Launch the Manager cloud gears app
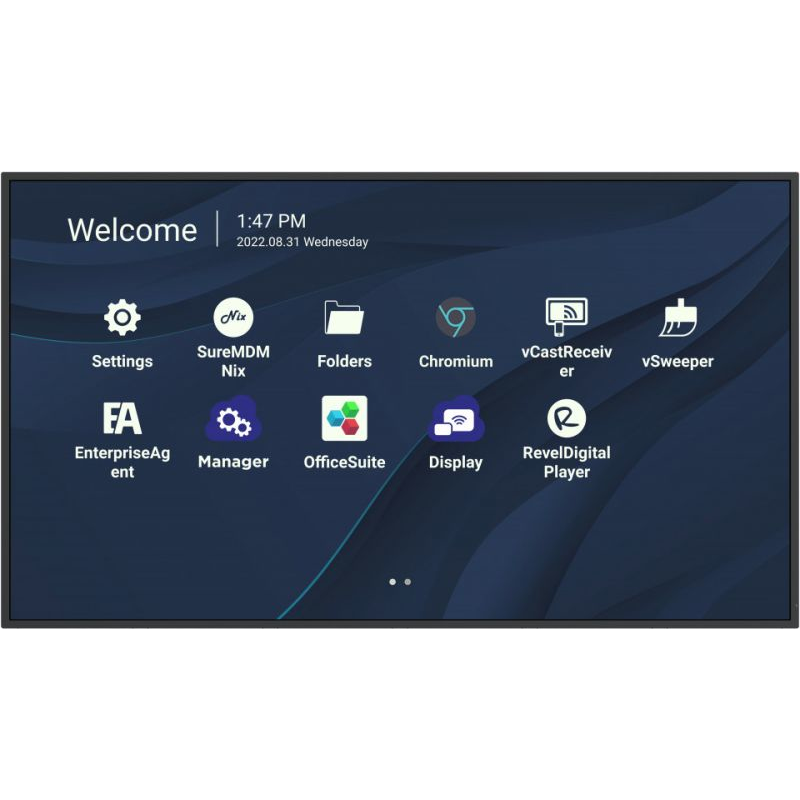Viewport: 800px width, 800px height. click(x=233, y=418)
